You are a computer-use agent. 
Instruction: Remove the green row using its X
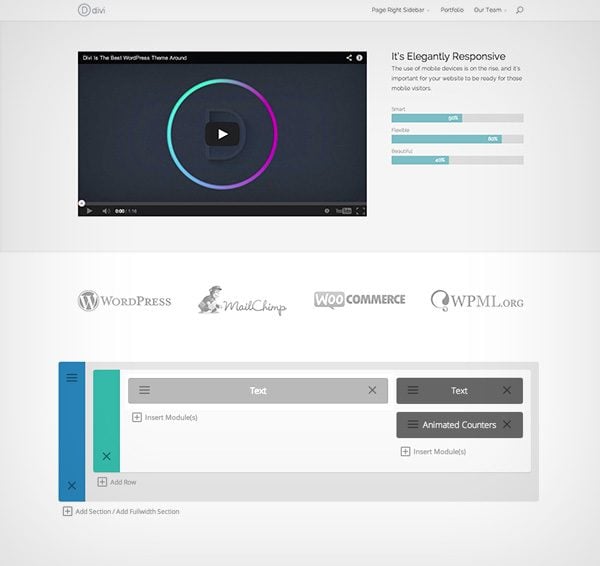pyautogui.click(x=106, y=456)
